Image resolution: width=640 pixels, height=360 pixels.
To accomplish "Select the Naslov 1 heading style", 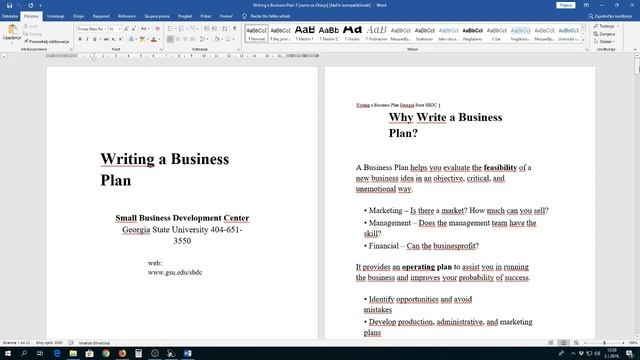I will coord(304,33).
